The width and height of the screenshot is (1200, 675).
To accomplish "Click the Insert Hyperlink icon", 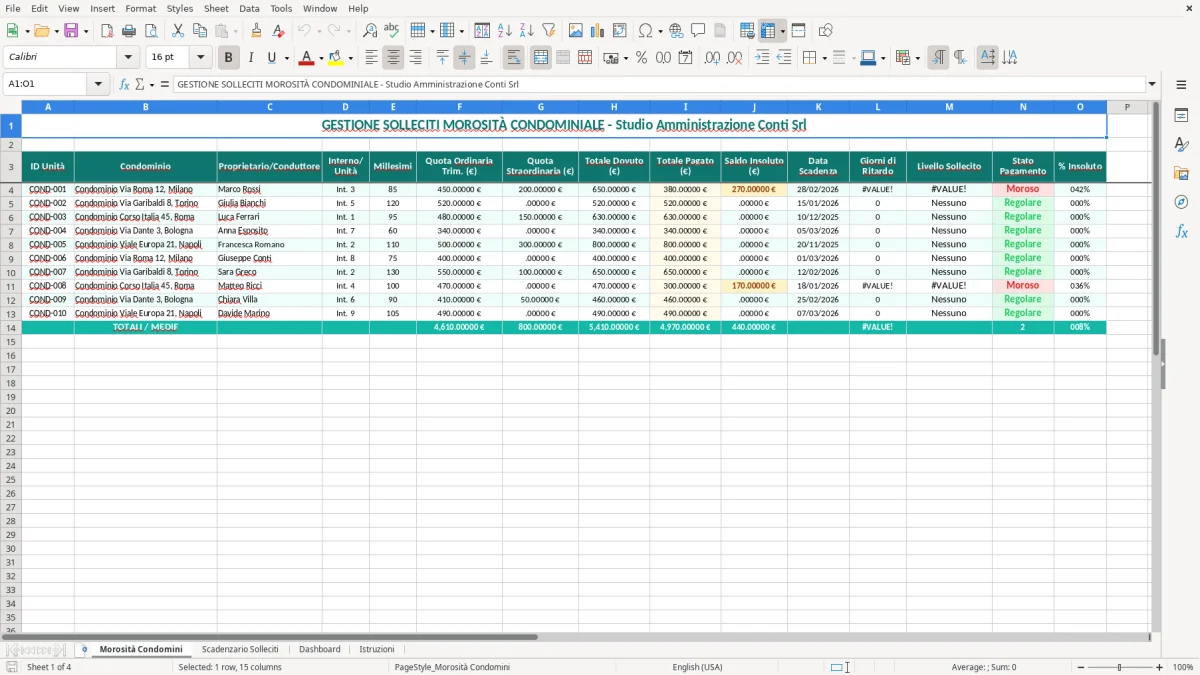I will coord(676,31).
